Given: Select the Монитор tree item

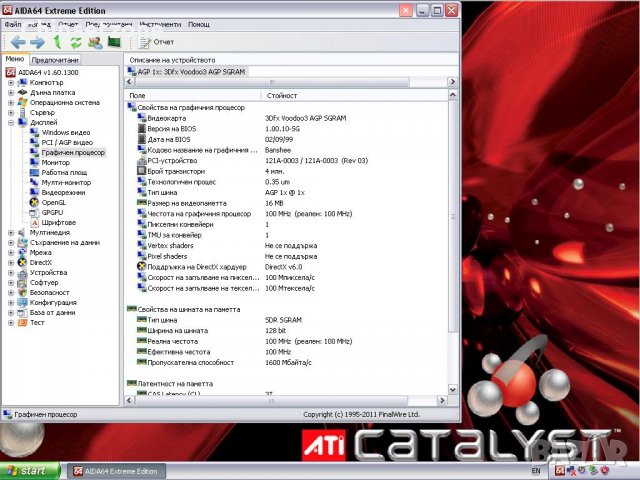Looking at the screenshot, I should click(56, 162).
